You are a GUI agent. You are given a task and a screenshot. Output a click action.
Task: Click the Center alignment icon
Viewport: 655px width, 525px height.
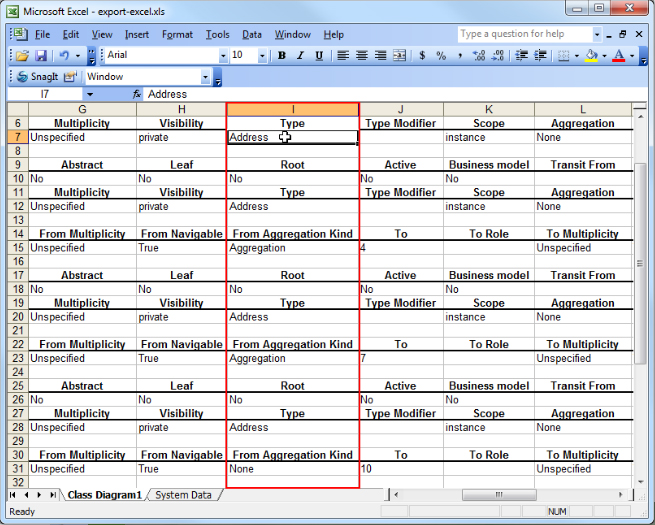(x=360, y=56)
